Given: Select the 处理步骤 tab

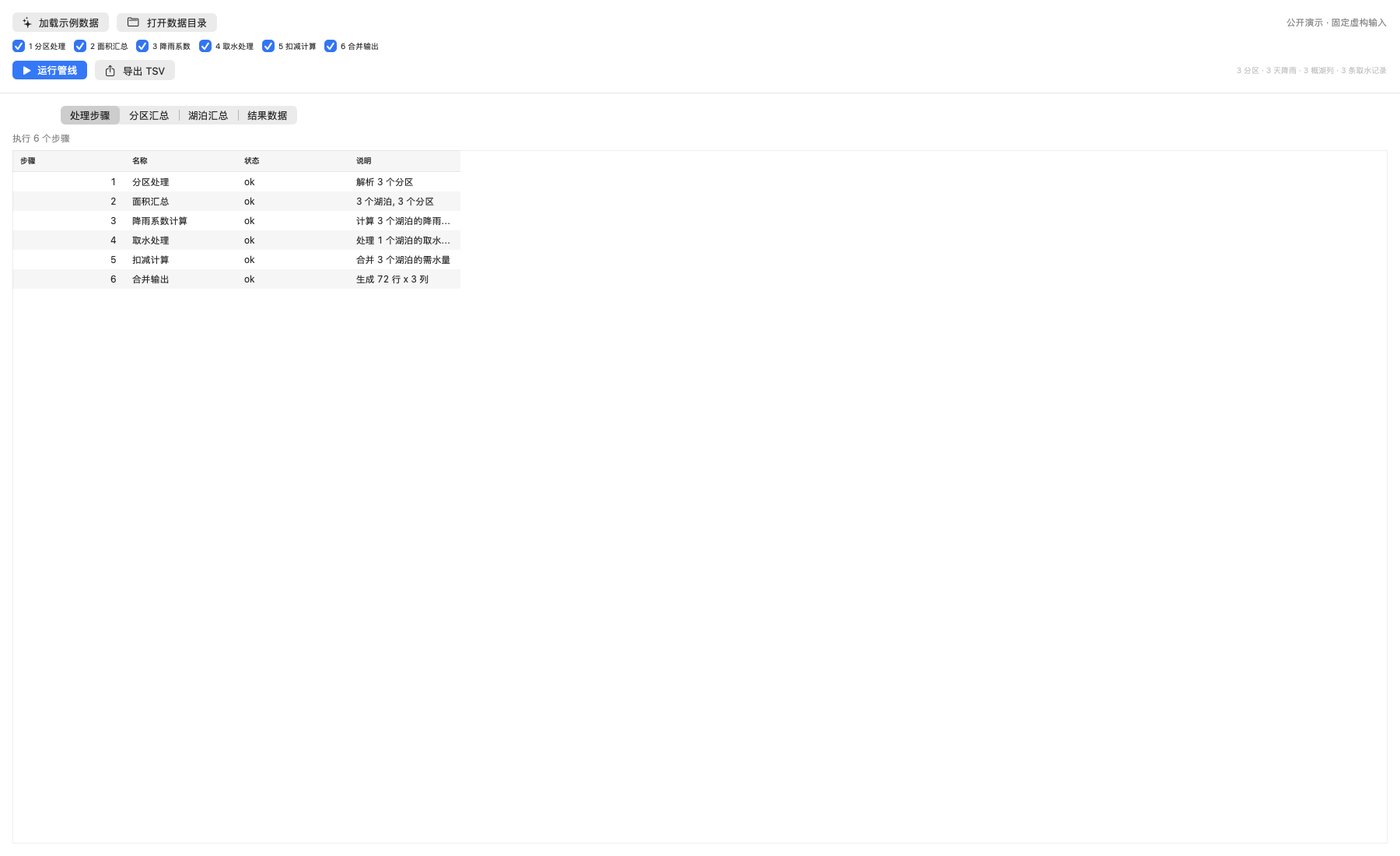Looking at the screenshot, I should point(90,115).
